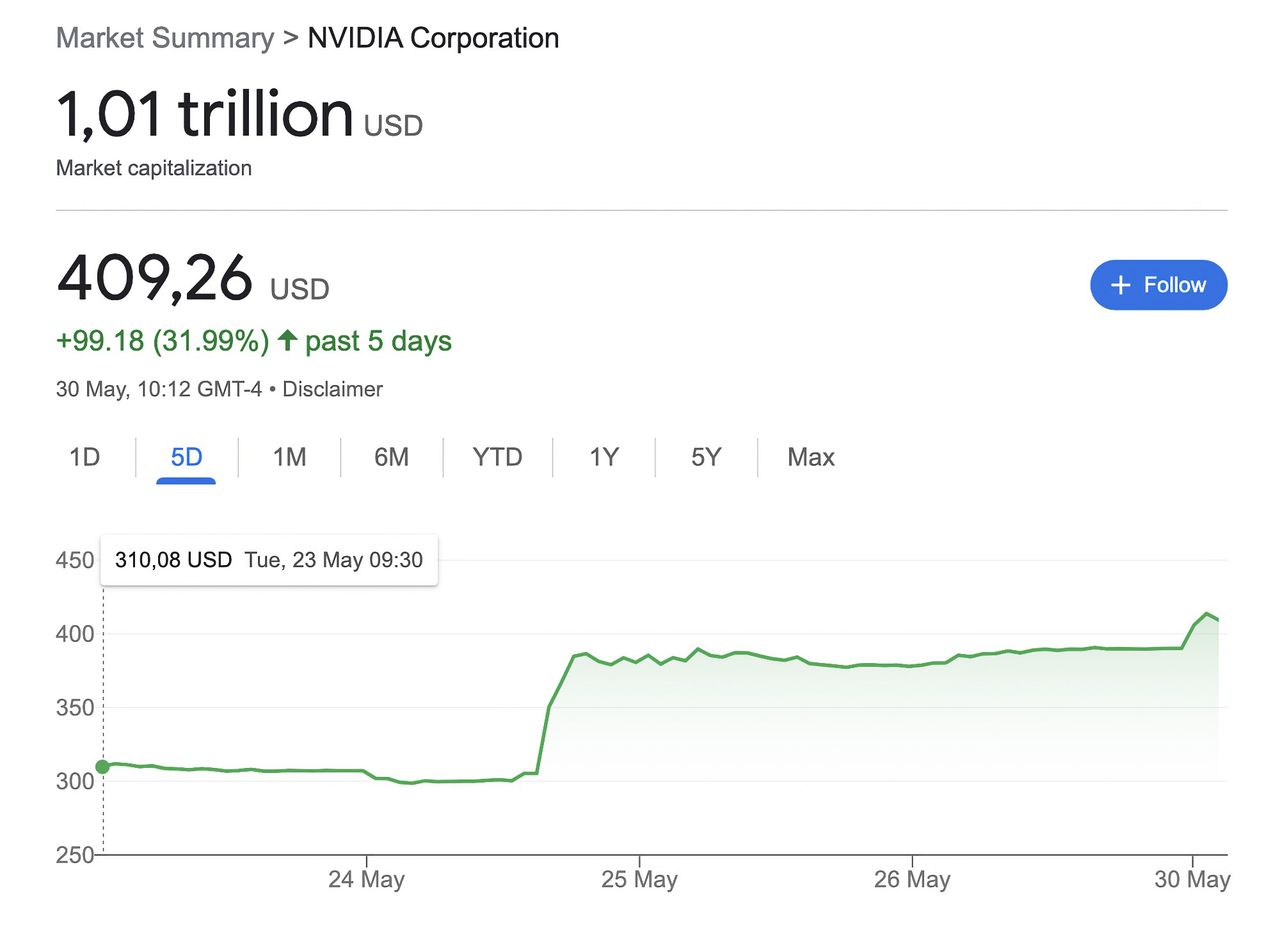Screen dimensions: 1280x926
Task: View the 5Y price chart
Action: click(706, 457)
